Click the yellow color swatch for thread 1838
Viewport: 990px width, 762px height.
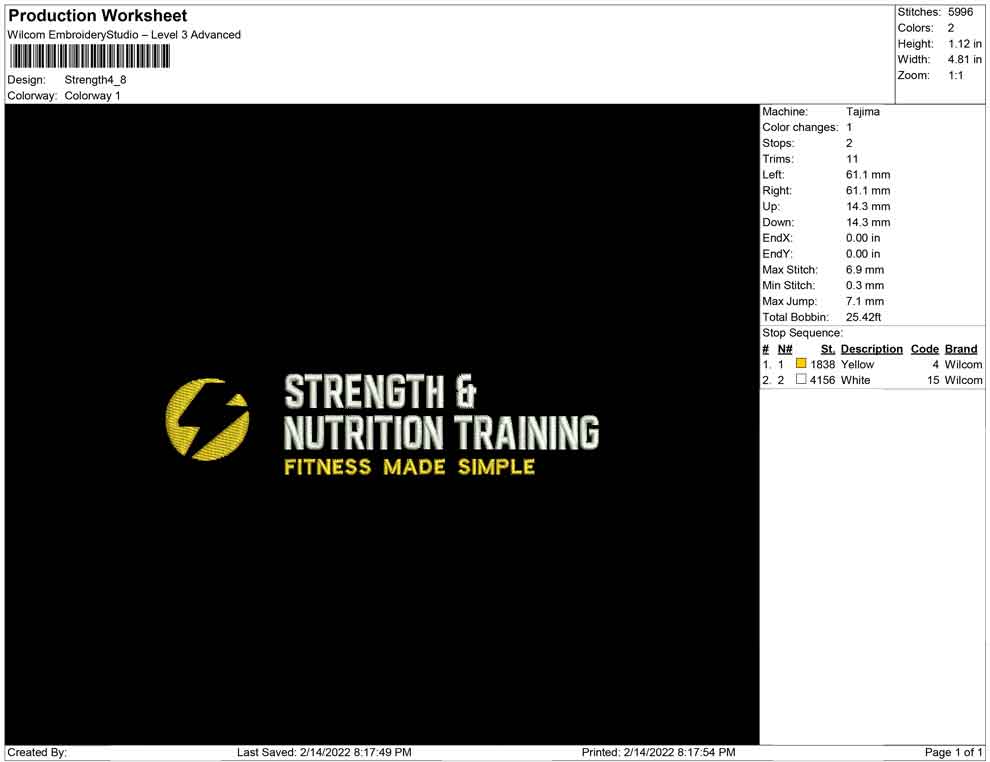click(x=800, y=364)
